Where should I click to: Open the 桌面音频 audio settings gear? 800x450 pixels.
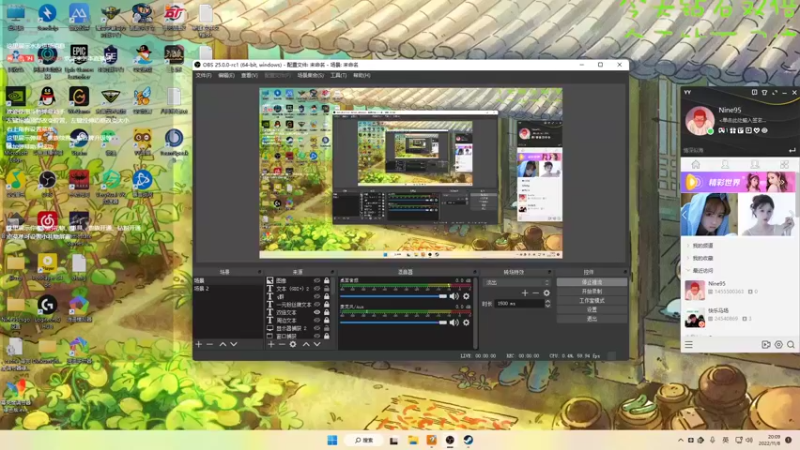tap(466, 296)
